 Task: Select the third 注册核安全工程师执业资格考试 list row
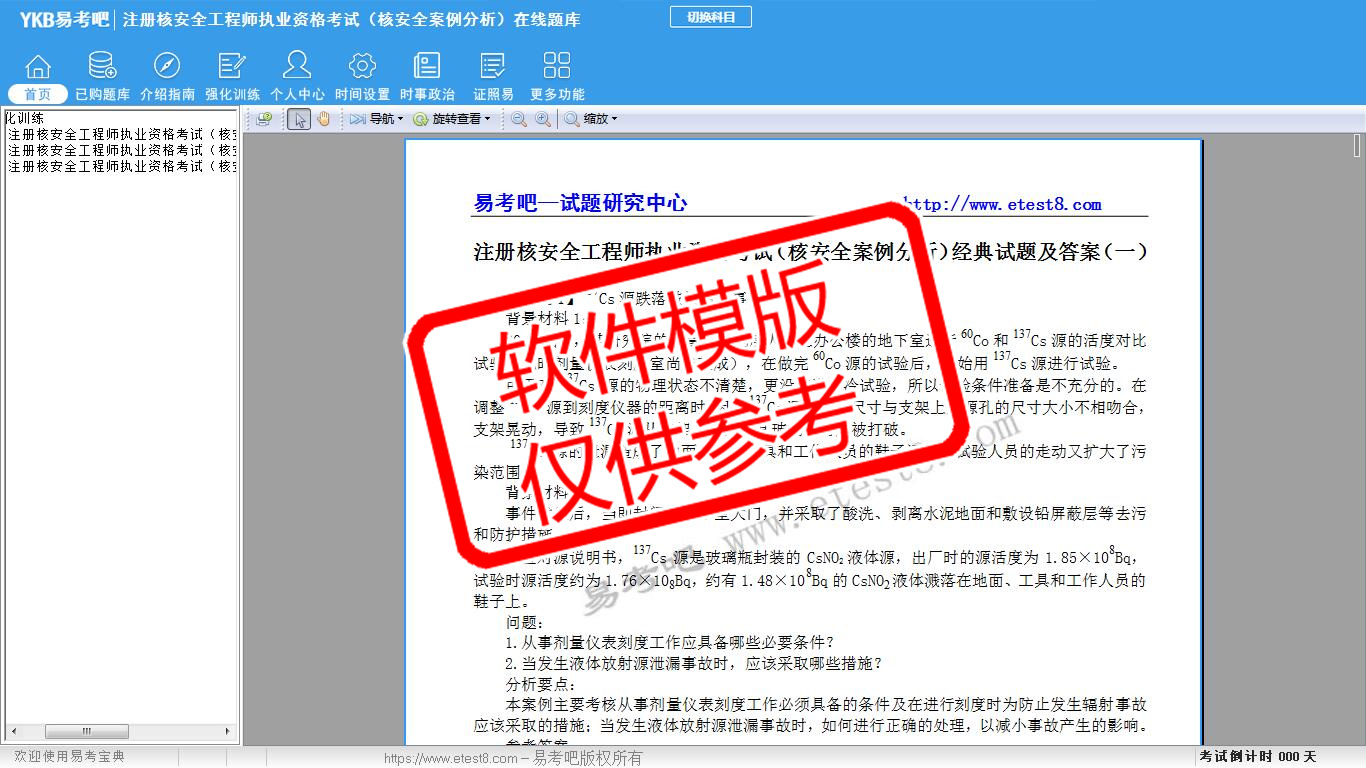(121, 166)
